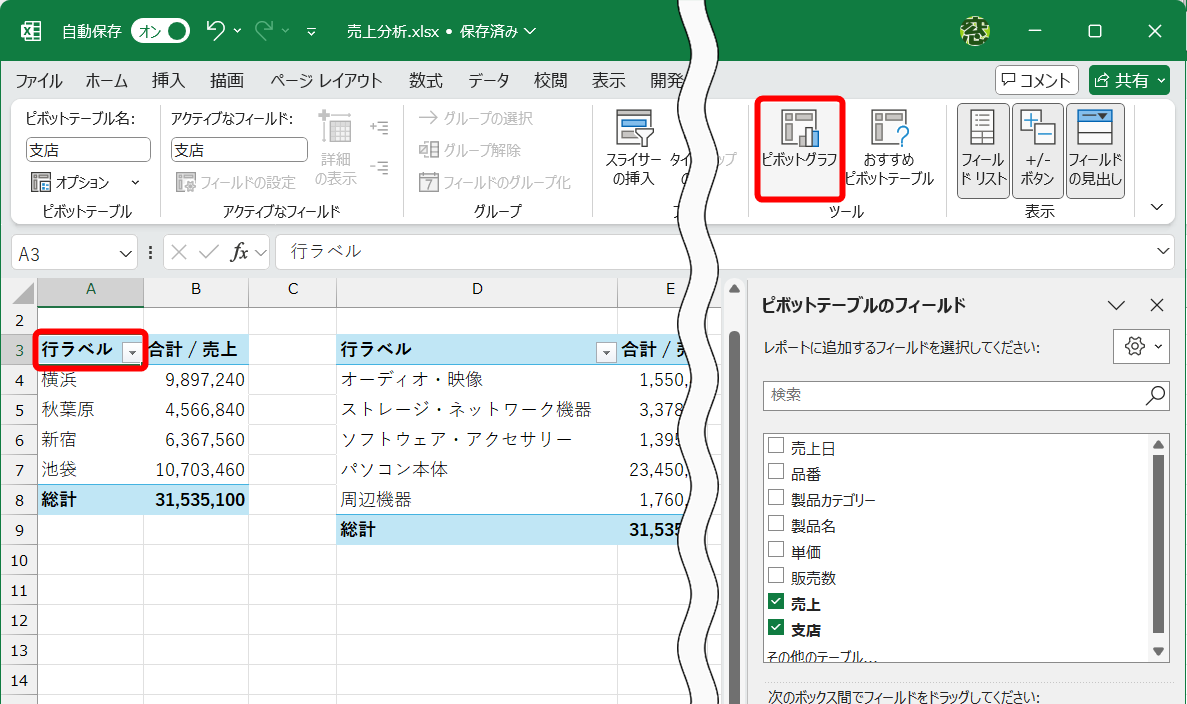Click グループの選択 command
The image size is (1187, 704).
pyautogui.click(x=476, y=118)
